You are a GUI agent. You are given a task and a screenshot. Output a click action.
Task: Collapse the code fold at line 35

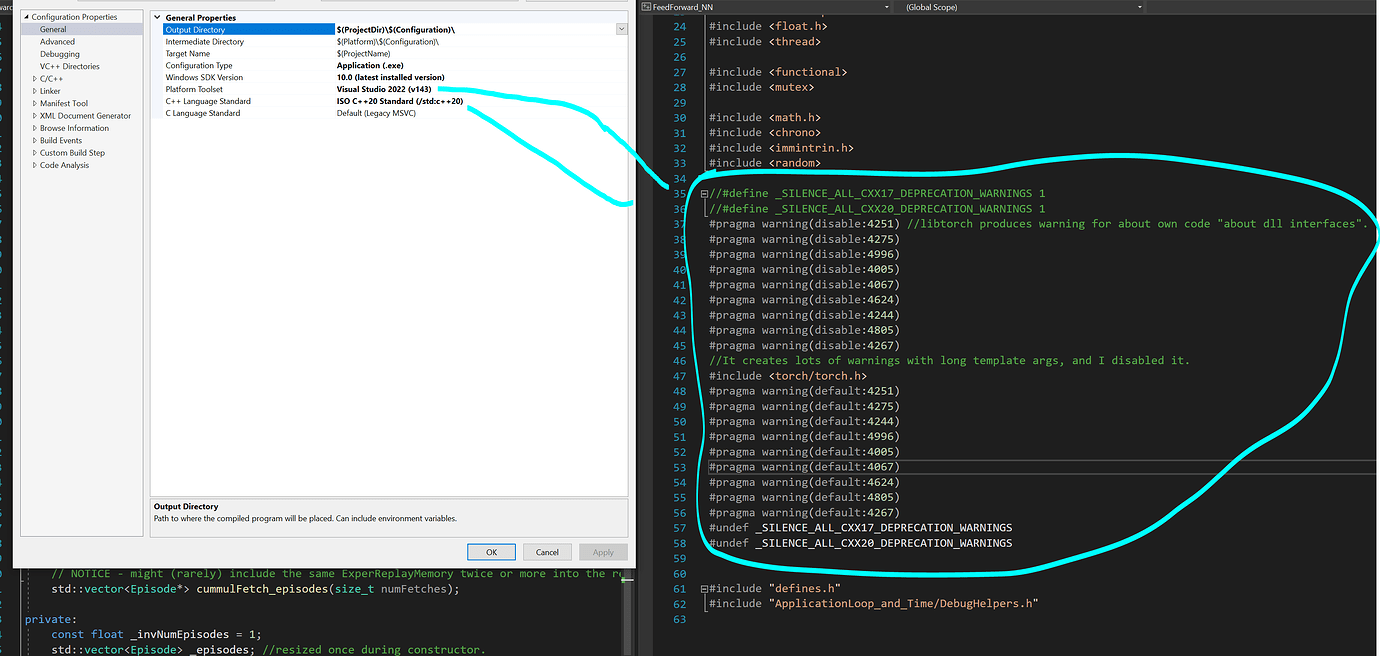pyautogui.click(x=705, y=192)
